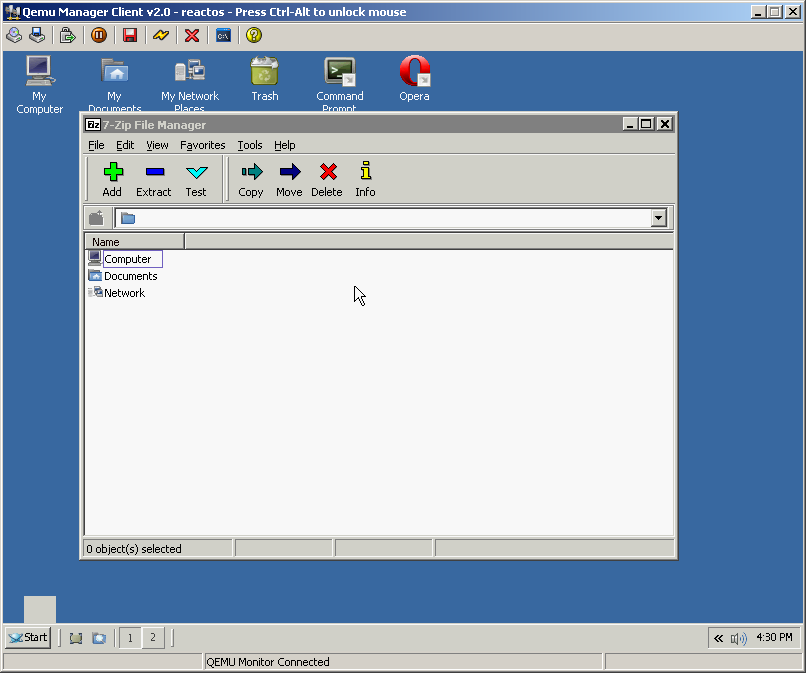The height and width of the screenshot is (673, 806).
Task: Run Test using the checkmark icon
Action: 196,179
